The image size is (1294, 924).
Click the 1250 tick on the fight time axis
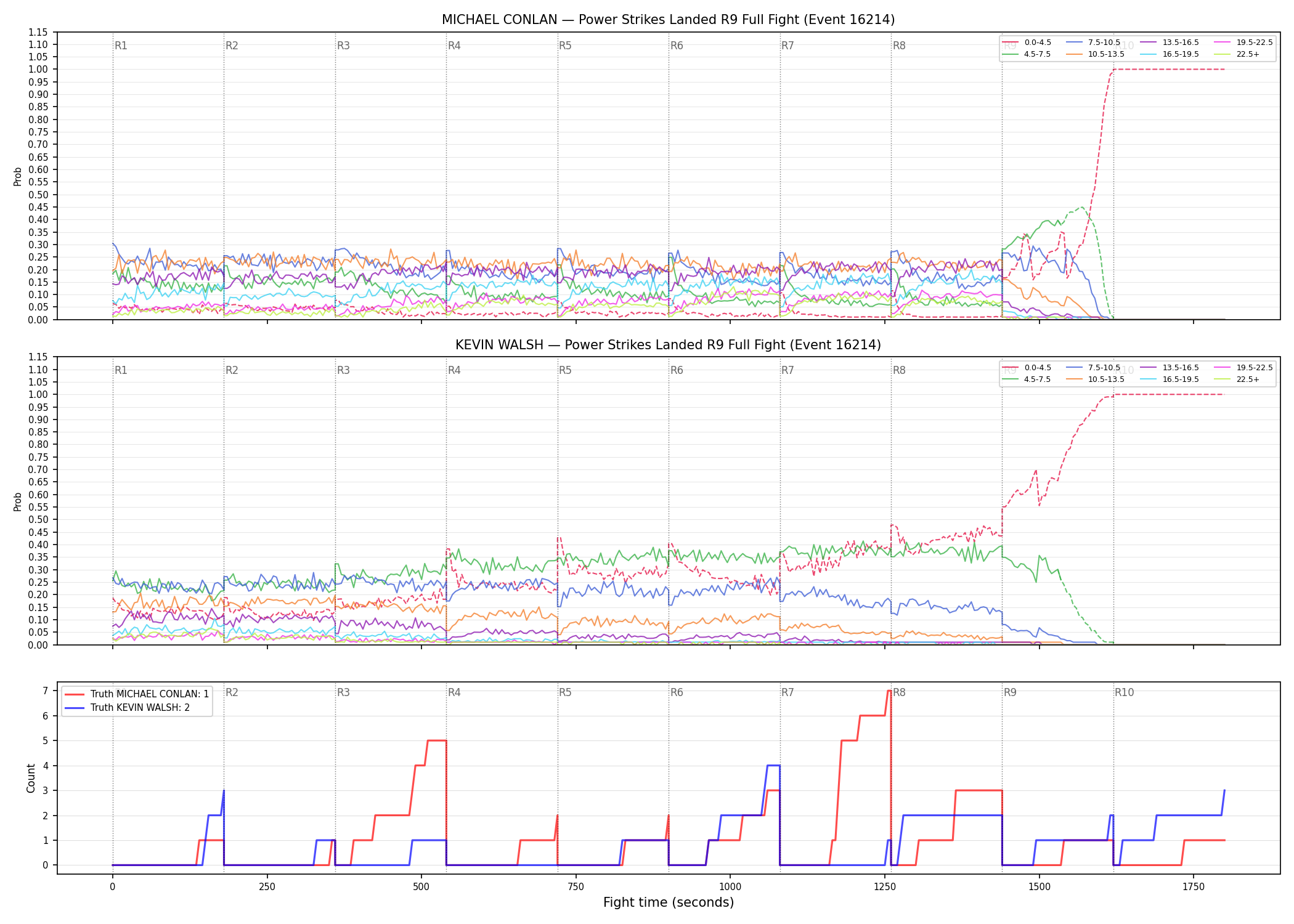click(885, 886)
